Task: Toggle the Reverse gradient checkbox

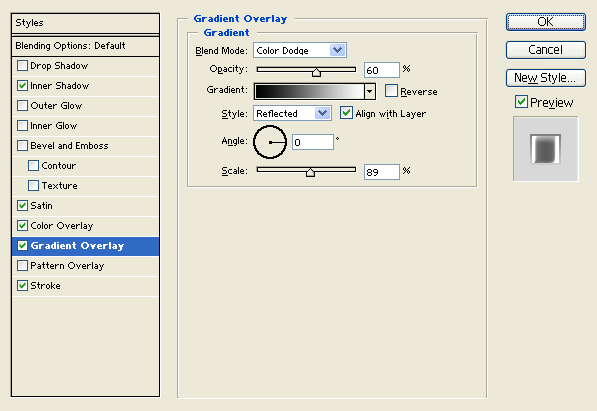Action: [391, 91]
